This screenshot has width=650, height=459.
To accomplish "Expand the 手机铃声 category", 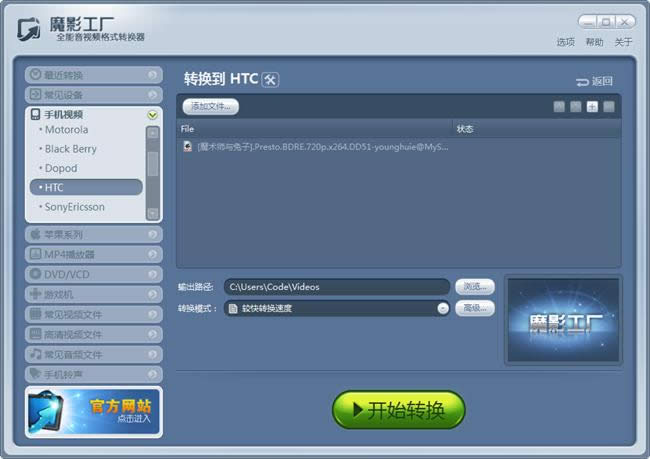I will pyautogui.click(x=94, y=374).
